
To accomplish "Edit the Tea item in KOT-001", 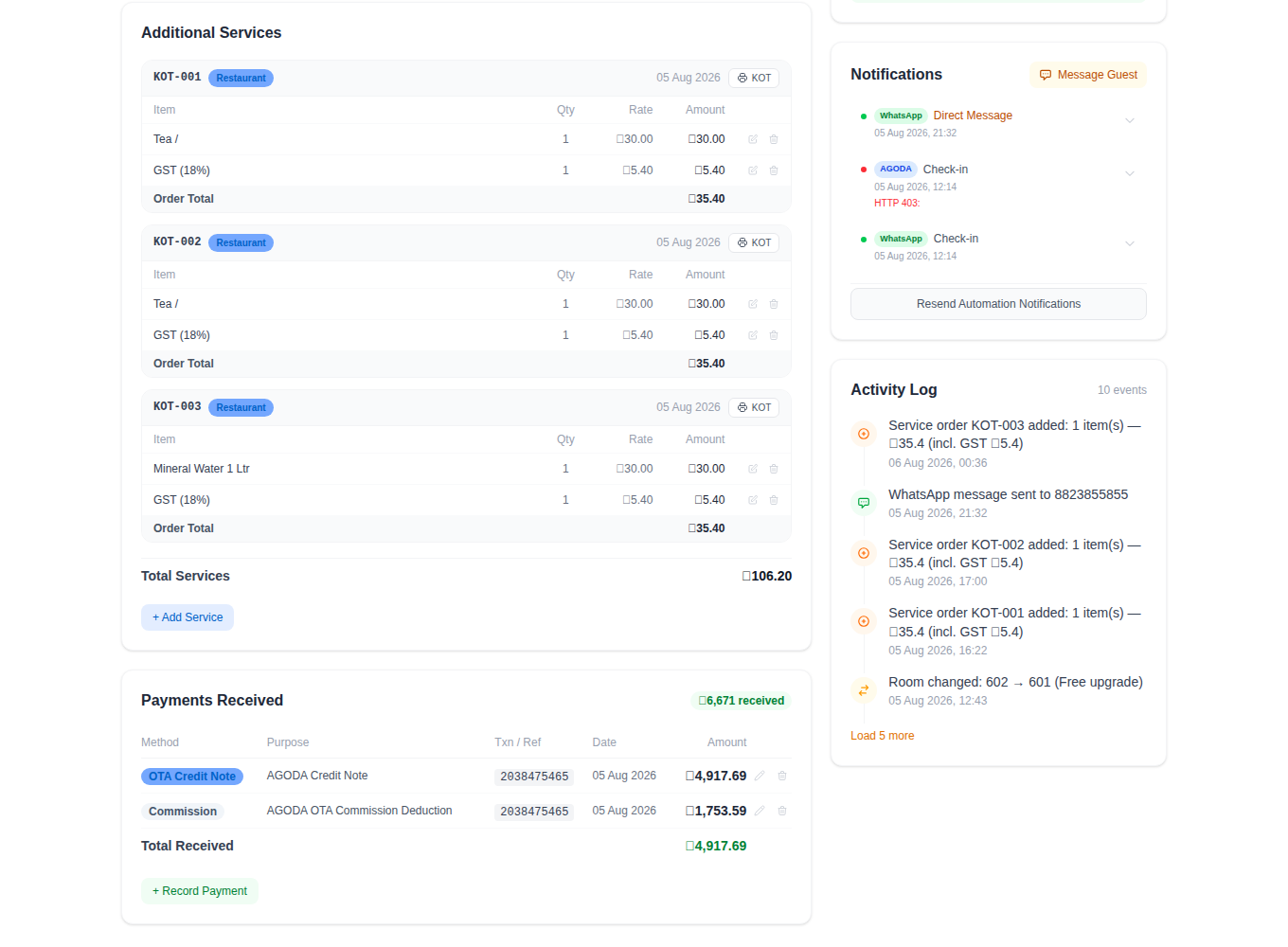I will coord(753,139).
